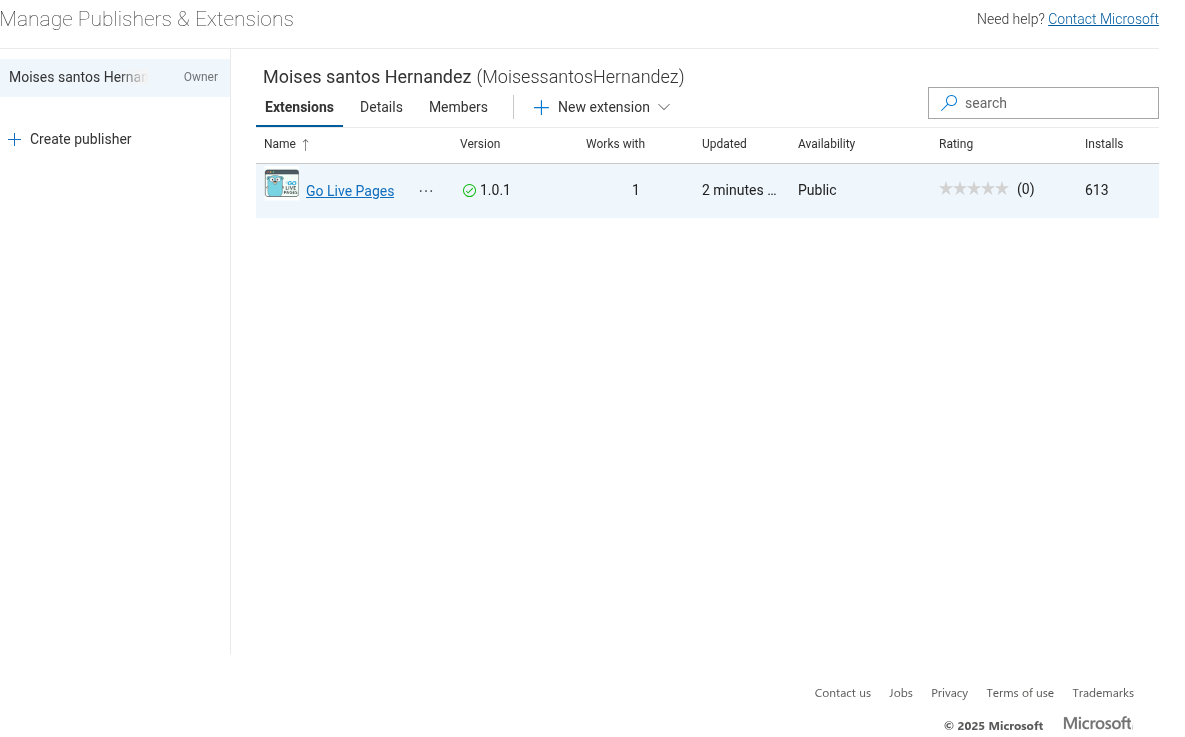This screenshot has width=1185, height=737.
Task: Click the green verified checkmark beside version 1.0.1
Action: pos(469,190)
